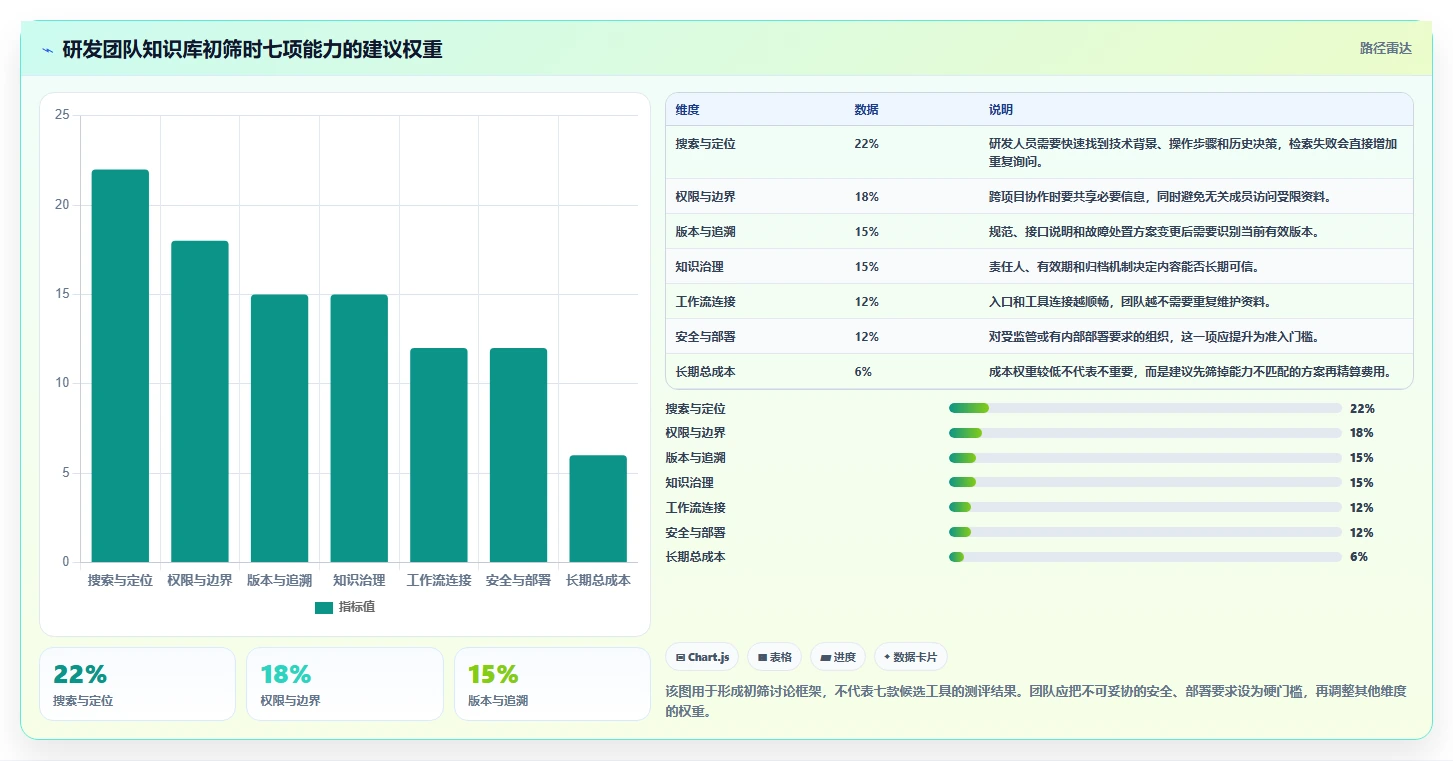
Task: Click the 长期总成本 progress bar
Action: tap(1145, 557)
